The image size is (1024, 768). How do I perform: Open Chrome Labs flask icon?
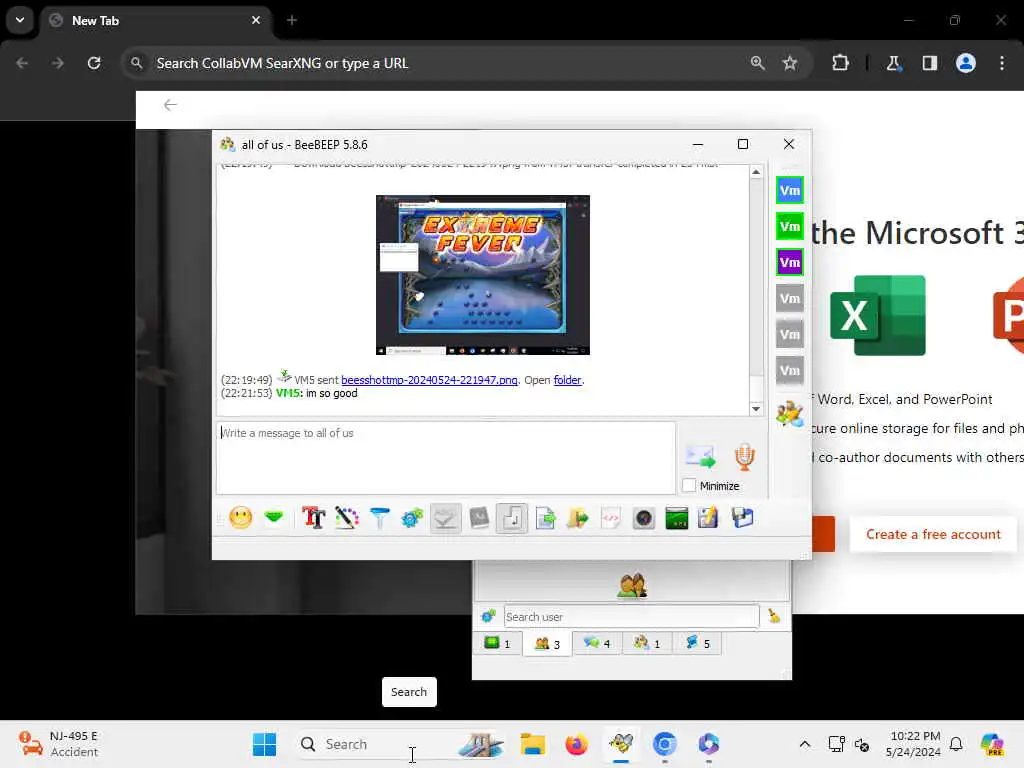(x=893, y=63)
